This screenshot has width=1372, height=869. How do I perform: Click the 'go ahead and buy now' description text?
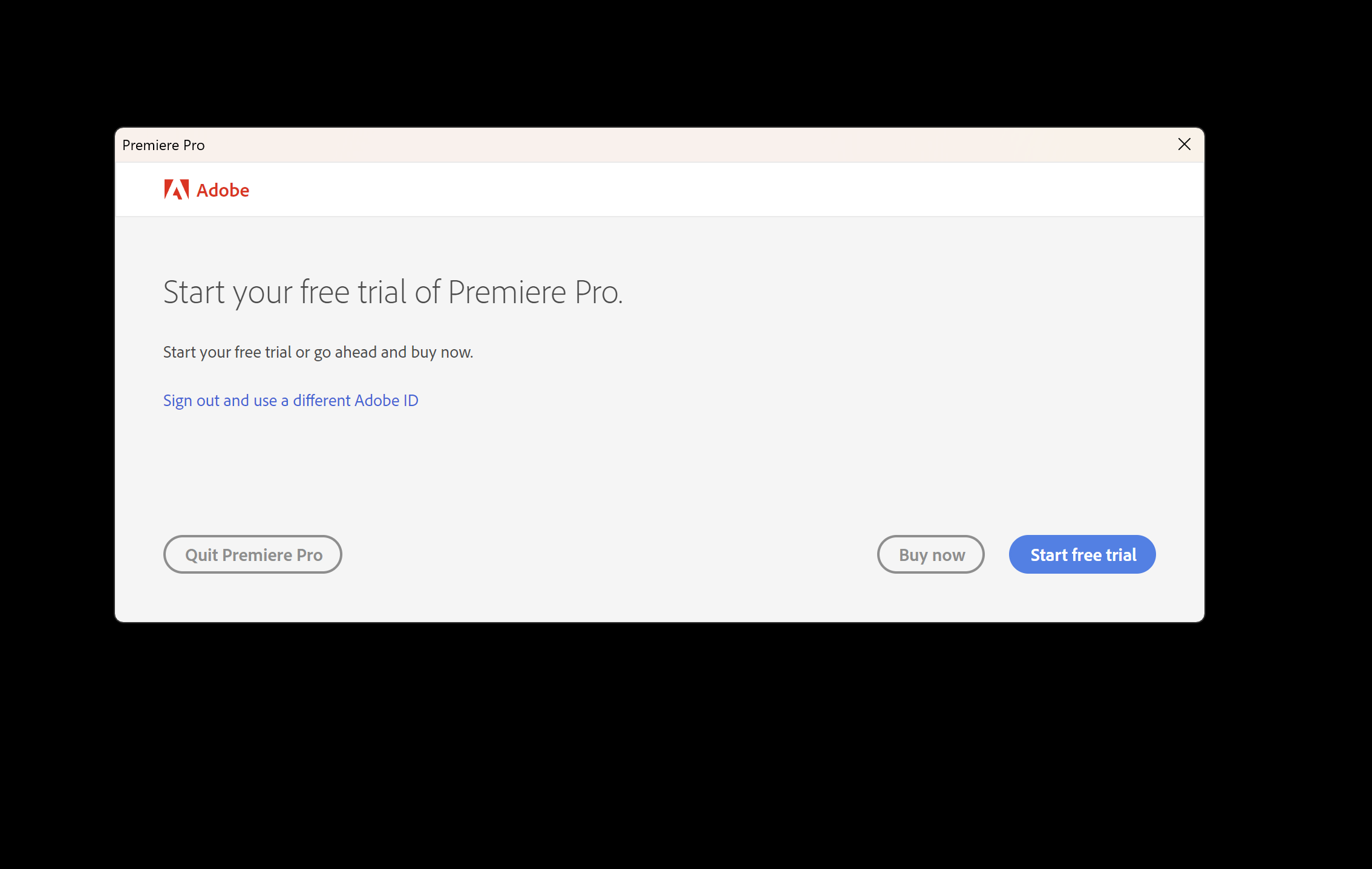(393, 352)
